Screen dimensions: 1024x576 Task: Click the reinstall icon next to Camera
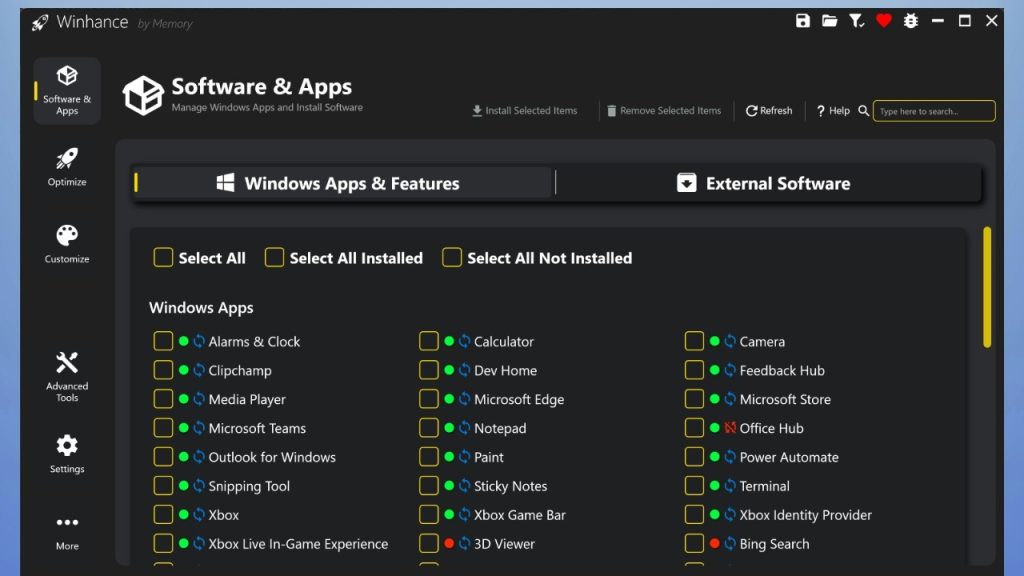(730, 341)
